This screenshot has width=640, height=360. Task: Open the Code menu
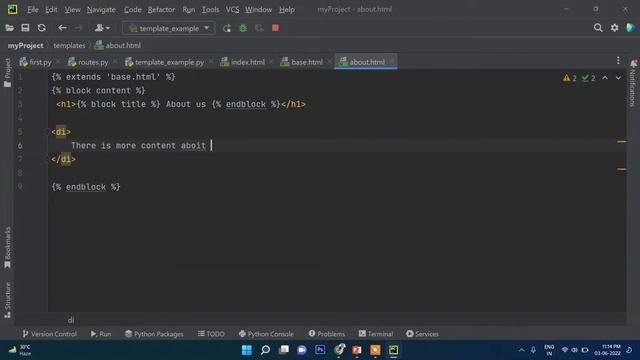tap(133, 9)
